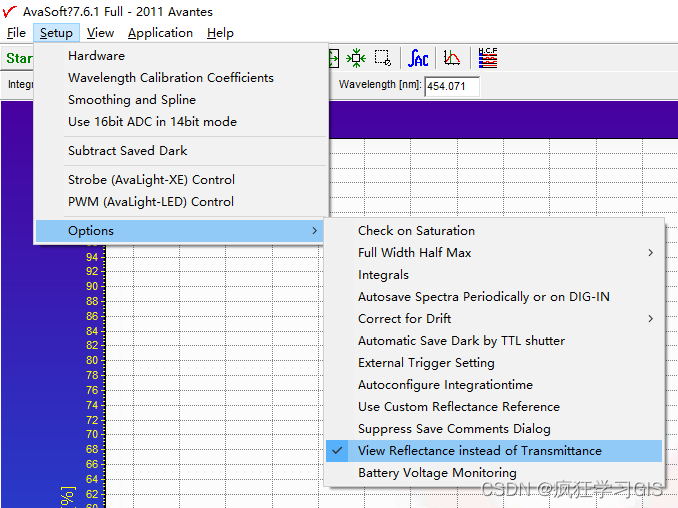Viewport: 678px width, 508px height.
Task: Expand the Options submenu
Action: tap(181, 231)
